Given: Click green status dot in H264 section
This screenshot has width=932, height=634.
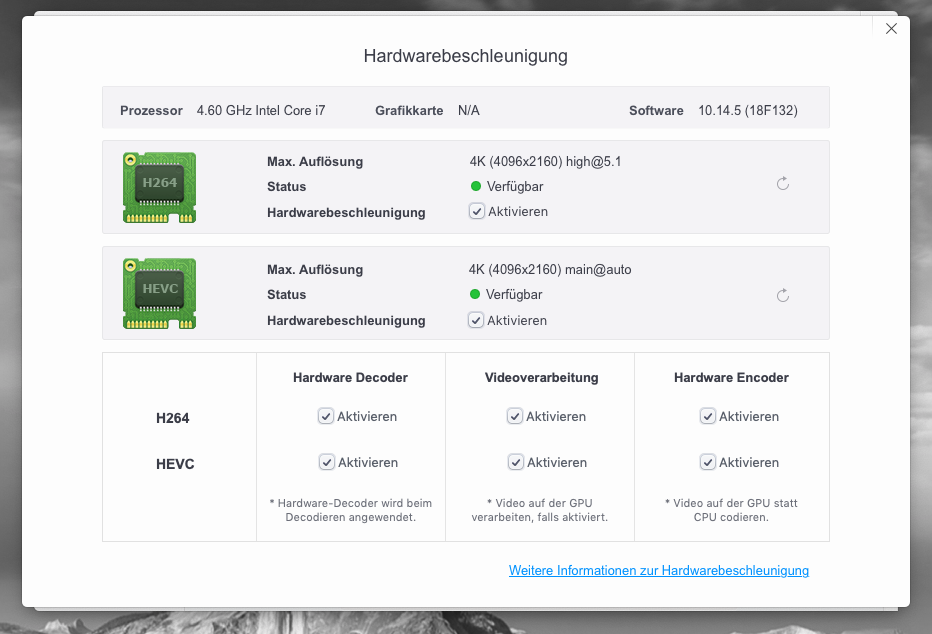Looking at the screenshot, I should click(x=476, y=186).
